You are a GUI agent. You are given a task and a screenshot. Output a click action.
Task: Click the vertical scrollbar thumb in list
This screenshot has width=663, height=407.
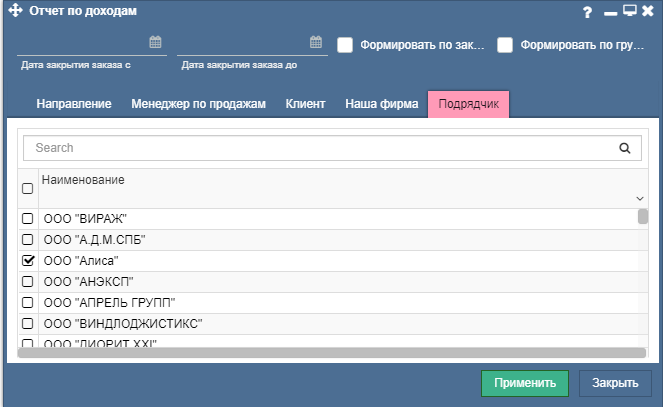643,216
